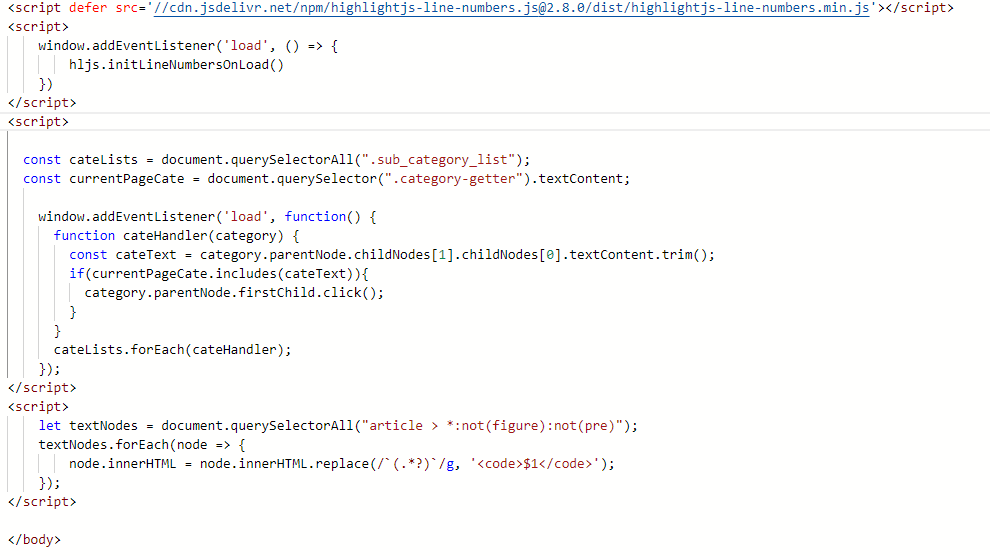
Task: Click the last closing '</script>' tag above </body>
Action: pos(42,502)
